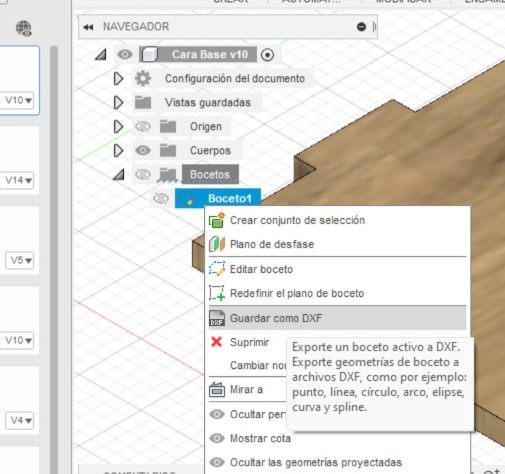This screenshot has height=474, width=505.
Task: Show the Bocetos folder via crossed eye
Action: (143, 174)
